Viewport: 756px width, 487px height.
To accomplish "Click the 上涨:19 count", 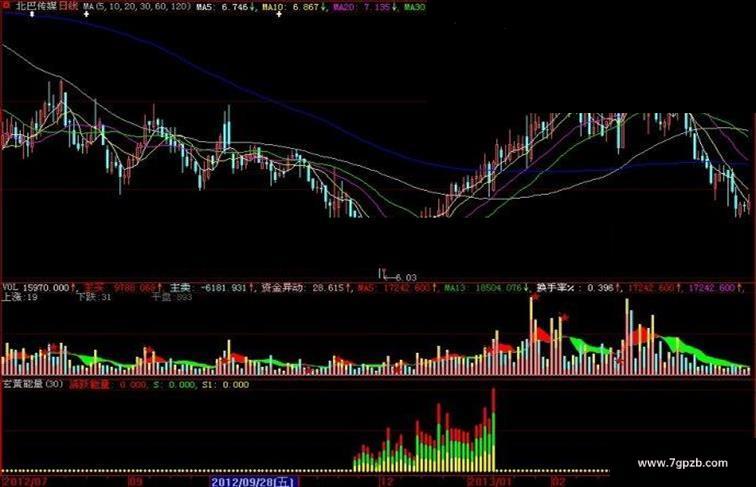I will click(x=20, y=297).
